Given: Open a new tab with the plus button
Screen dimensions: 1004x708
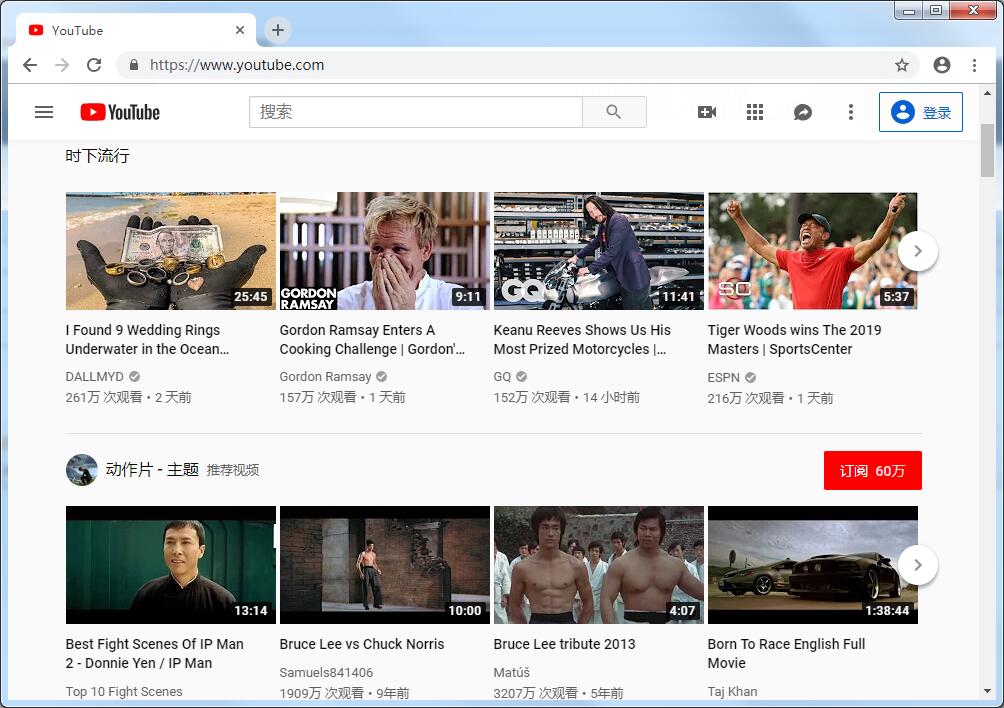Looking at the screenshot, I should coord(278,30).
